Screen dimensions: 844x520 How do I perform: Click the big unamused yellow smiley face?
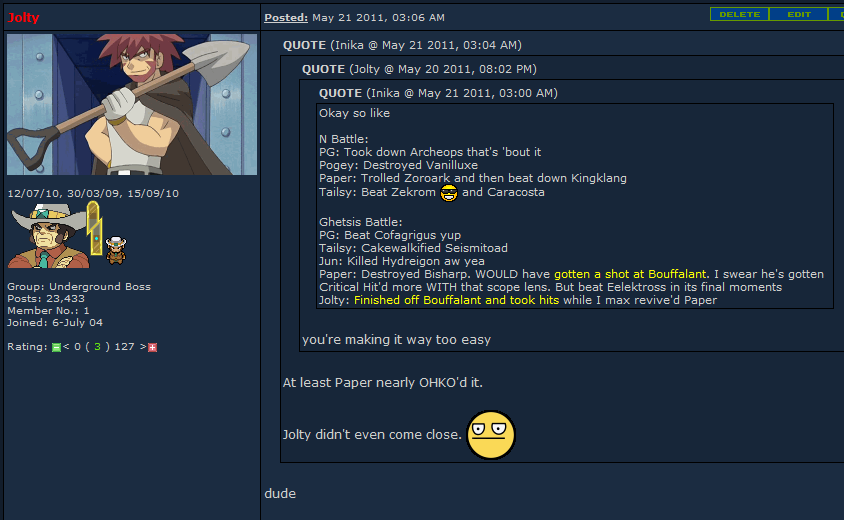490,435
